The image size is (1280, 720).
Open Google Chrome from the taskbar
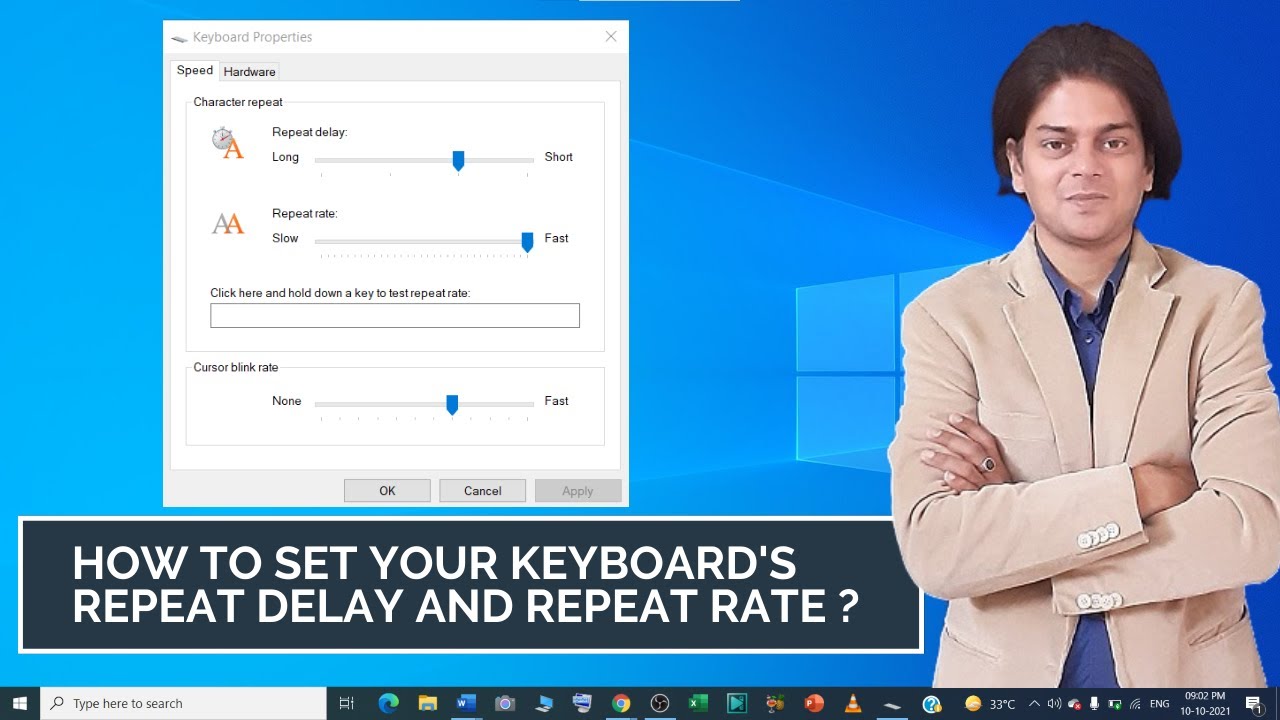pyautogui.click(x=621, y=703)
